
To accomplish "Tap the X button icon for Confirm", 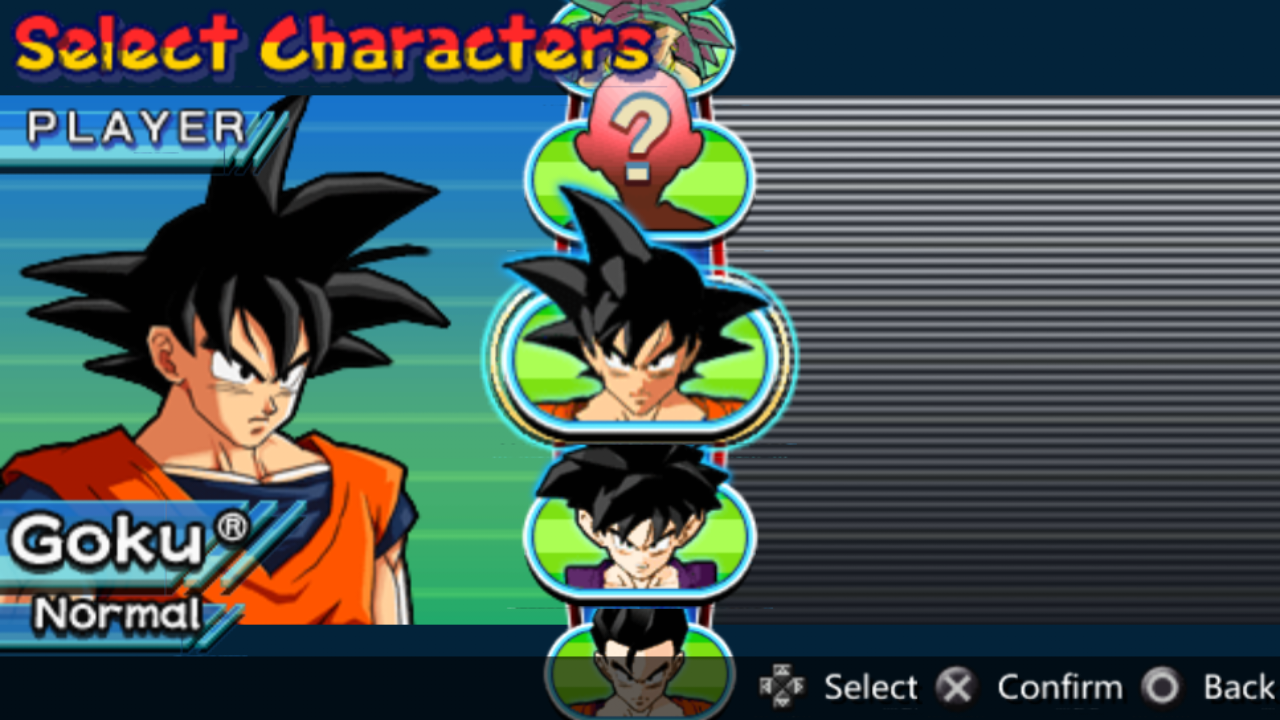I will pos(956,687).
